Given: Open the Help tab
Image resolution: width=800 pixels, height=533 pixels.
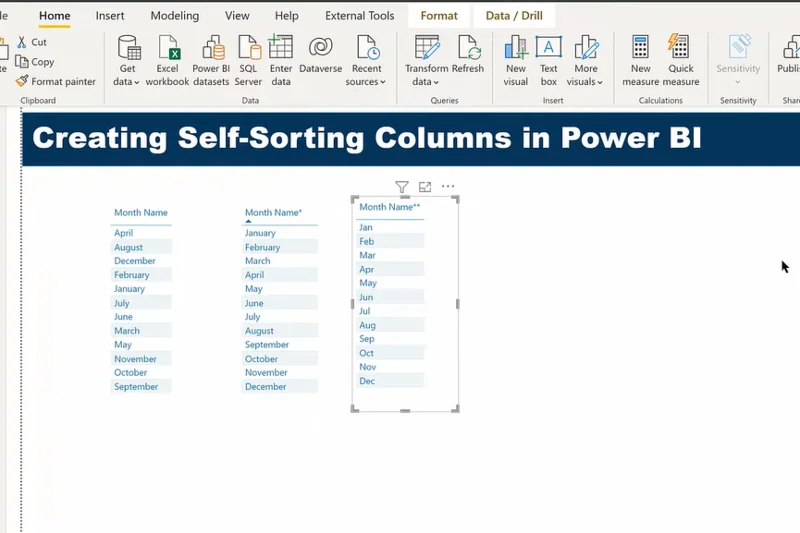Looking at the screenshot, I should click(287, 16).
